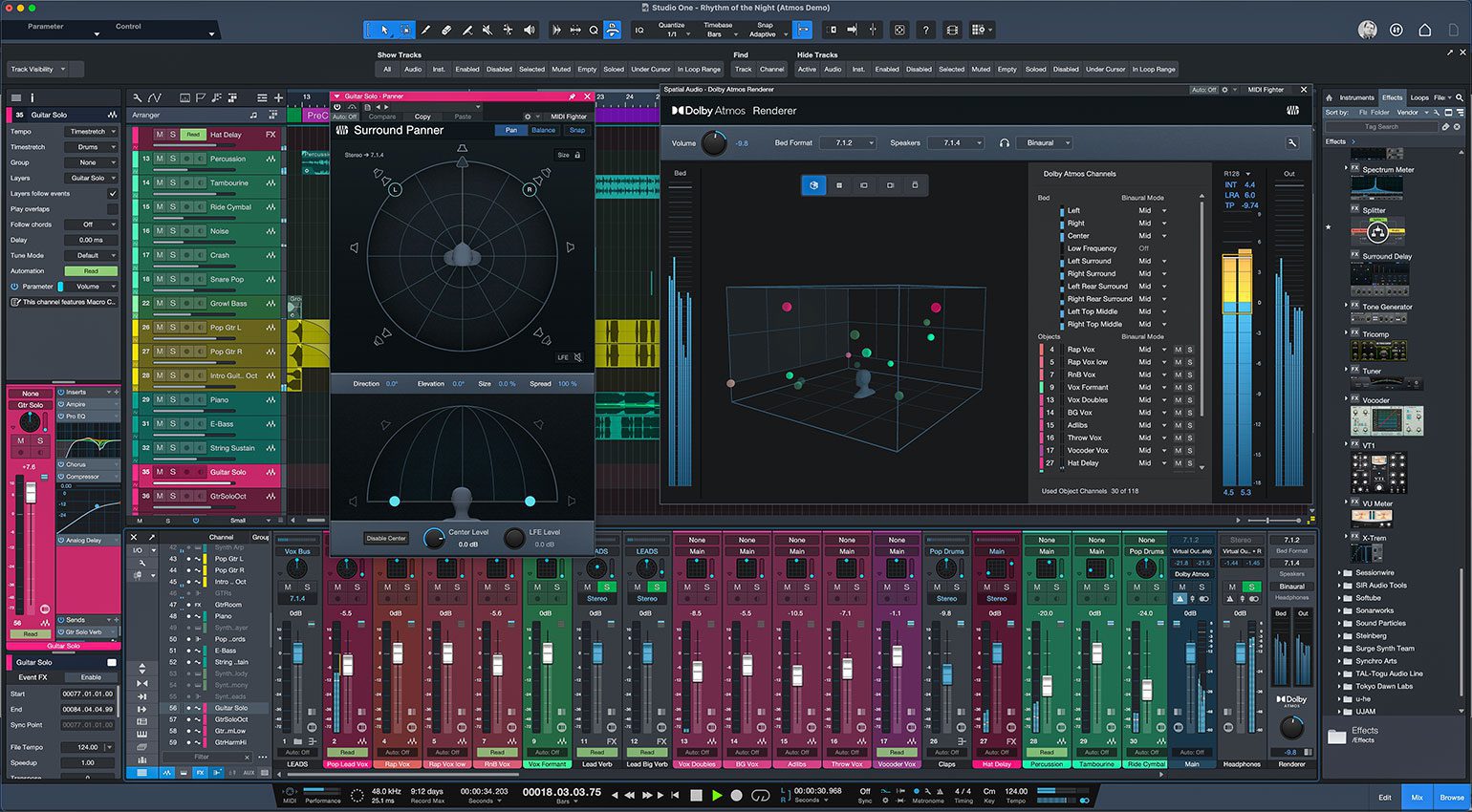
Task: Click the Disable Center button in Surround Panner
Action: 385,538
